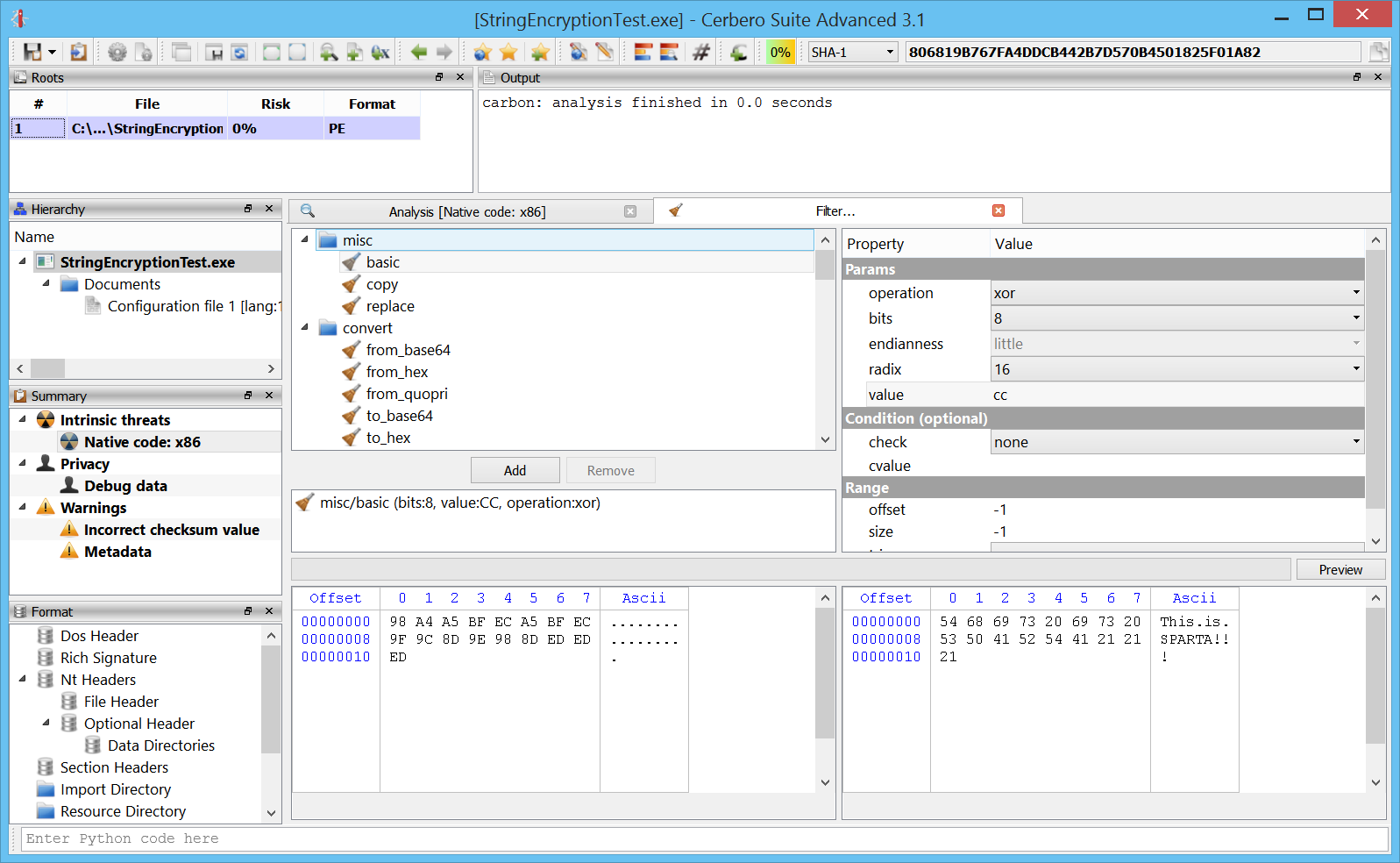Open the SHA-1 hash algorithm dropdown
1400x863 pixels.
click(x=853, y=52)
